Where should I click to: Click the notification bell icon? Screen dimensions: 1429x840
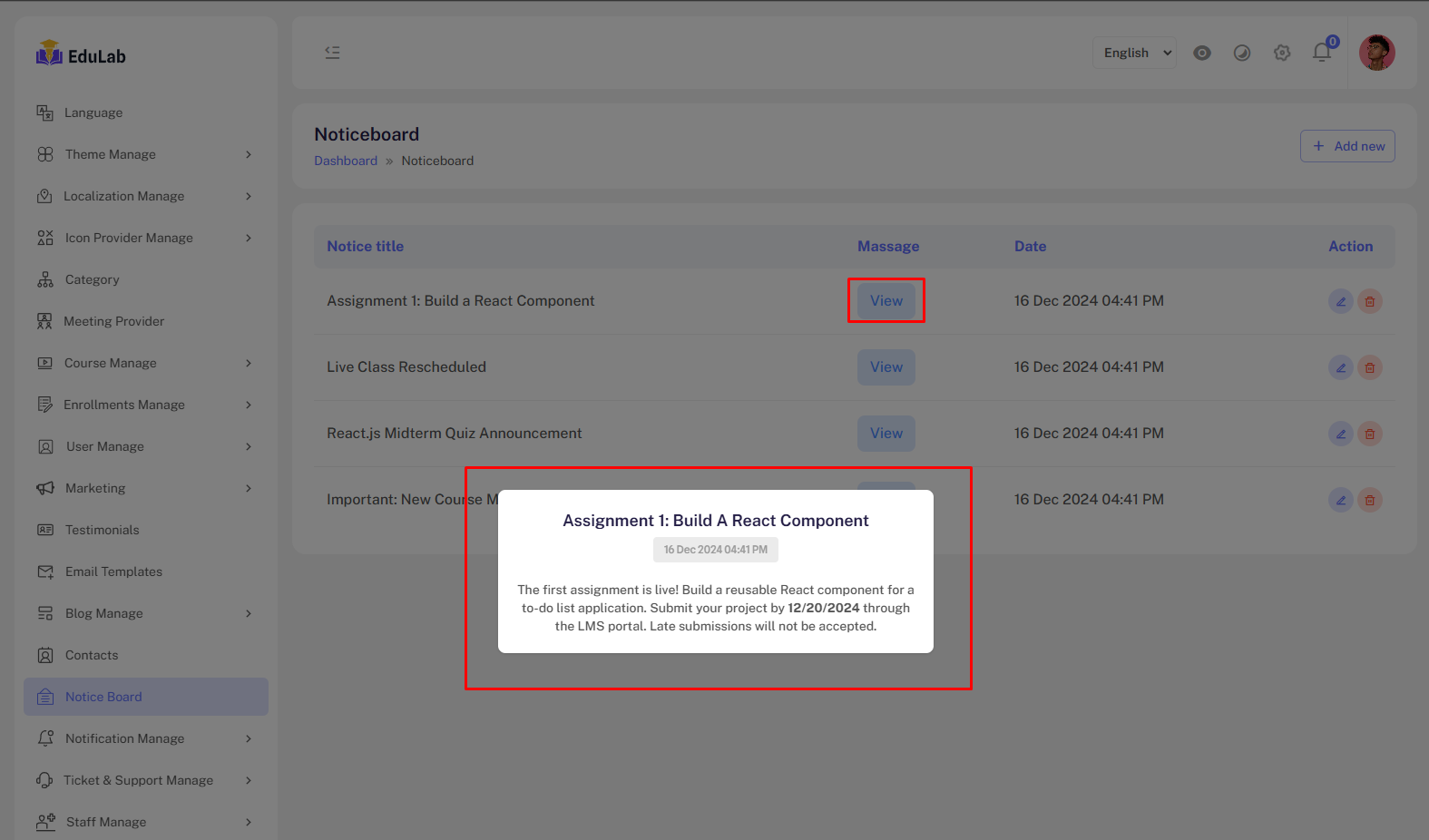1321,53
